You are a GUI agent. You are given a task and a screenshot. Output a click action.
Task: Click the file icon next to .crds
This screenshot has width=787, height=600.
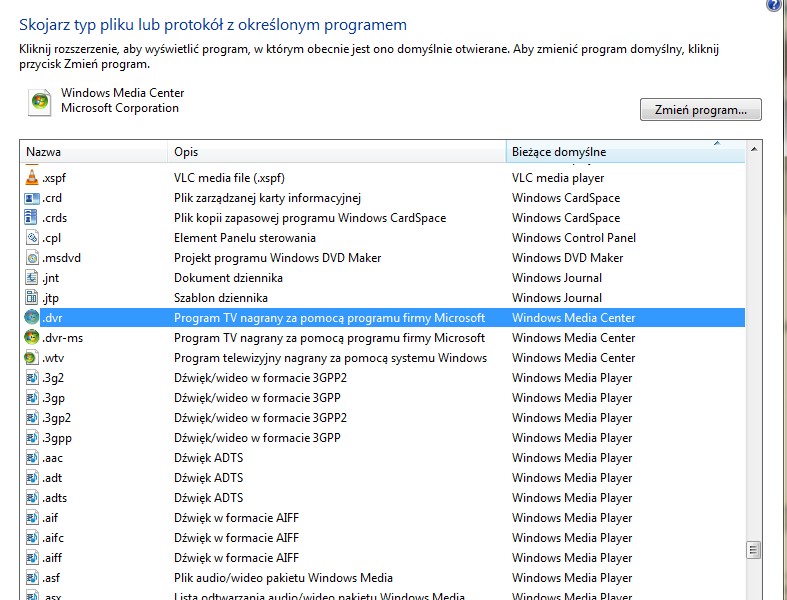31,217
